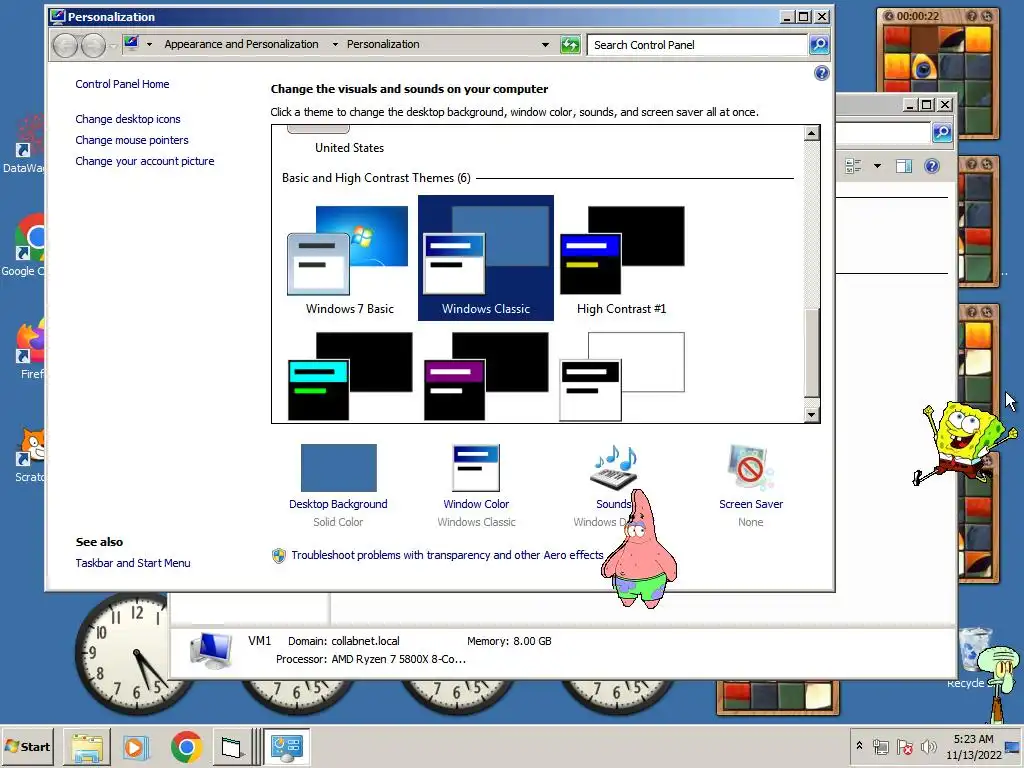
Task: Click the SpongeBob desktop character
Action: 965,443
